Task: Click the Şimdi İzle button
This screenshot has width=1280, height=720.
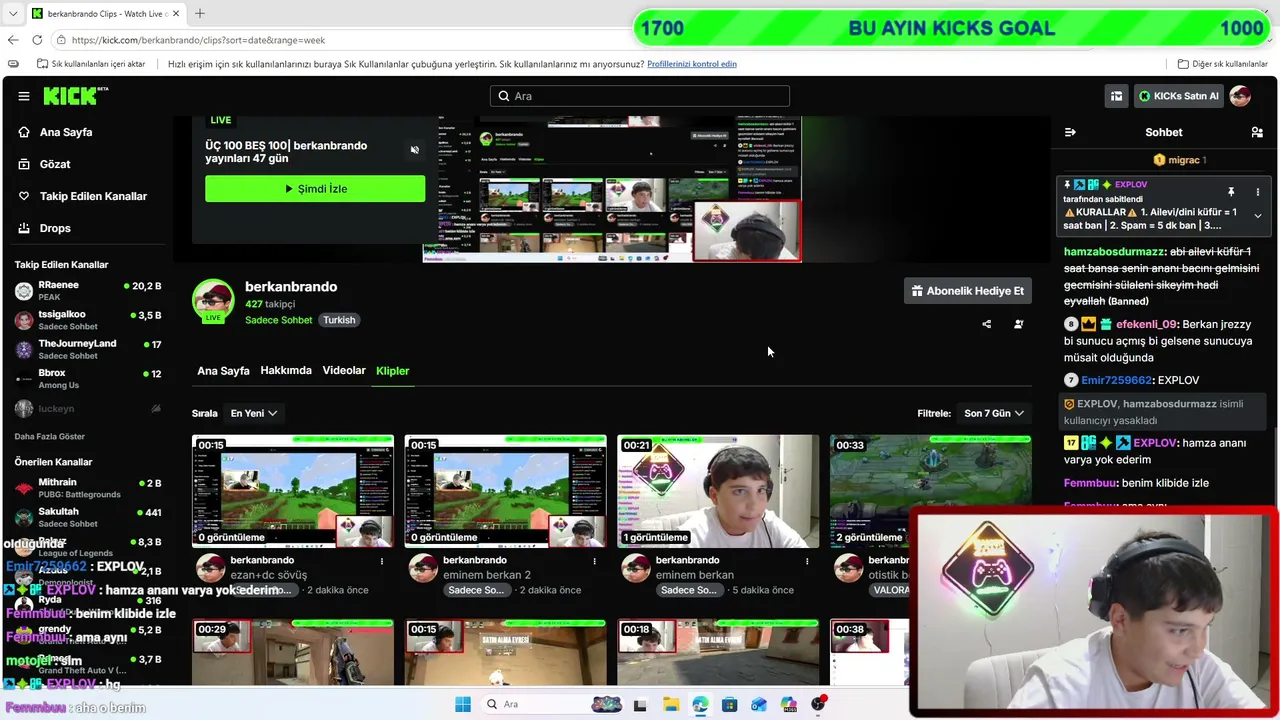Action: [x=315, y=189]
